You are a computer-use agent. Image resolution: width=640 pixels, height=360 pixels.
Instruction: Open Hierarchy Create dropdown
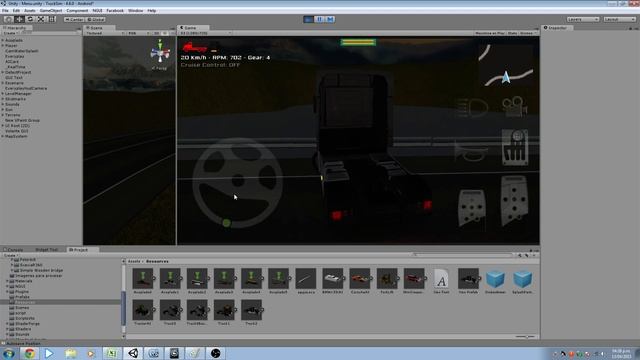point(11,33)
